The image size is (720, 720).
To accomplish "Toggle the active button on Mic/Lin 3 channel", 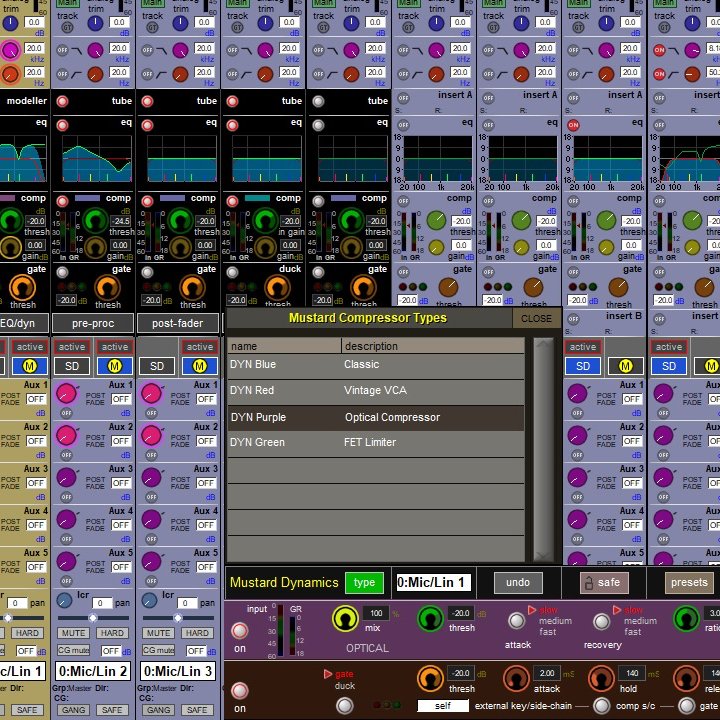I will [x=199, y=347].
